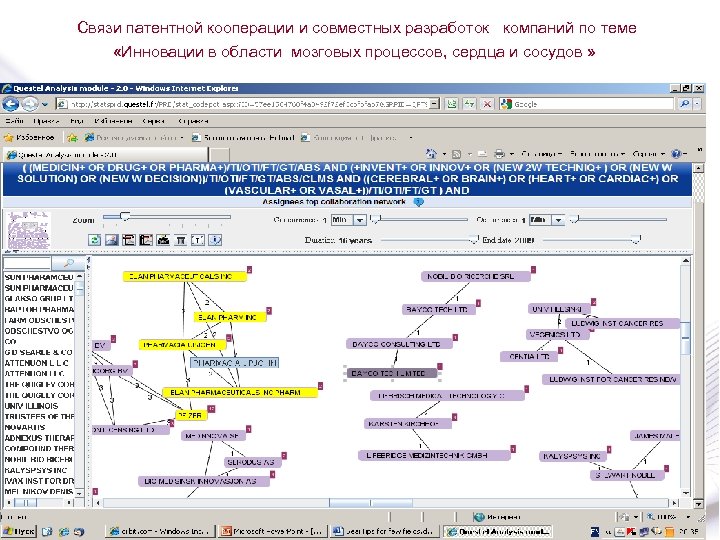Select the KARSTEN KIRCHHOF node
Image resolution: width=720 pixels, height=540 pixels.
click(407, 423)
